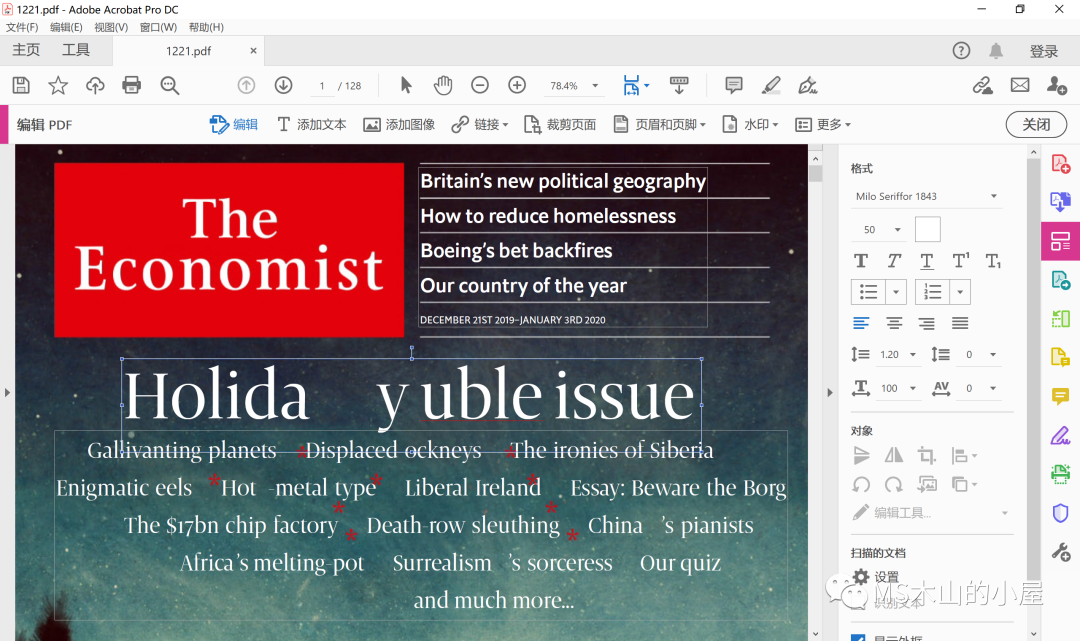Viewport: 1080px width, 641px height.
Task: Switch to the Tools tab
Action: point(76,50)
